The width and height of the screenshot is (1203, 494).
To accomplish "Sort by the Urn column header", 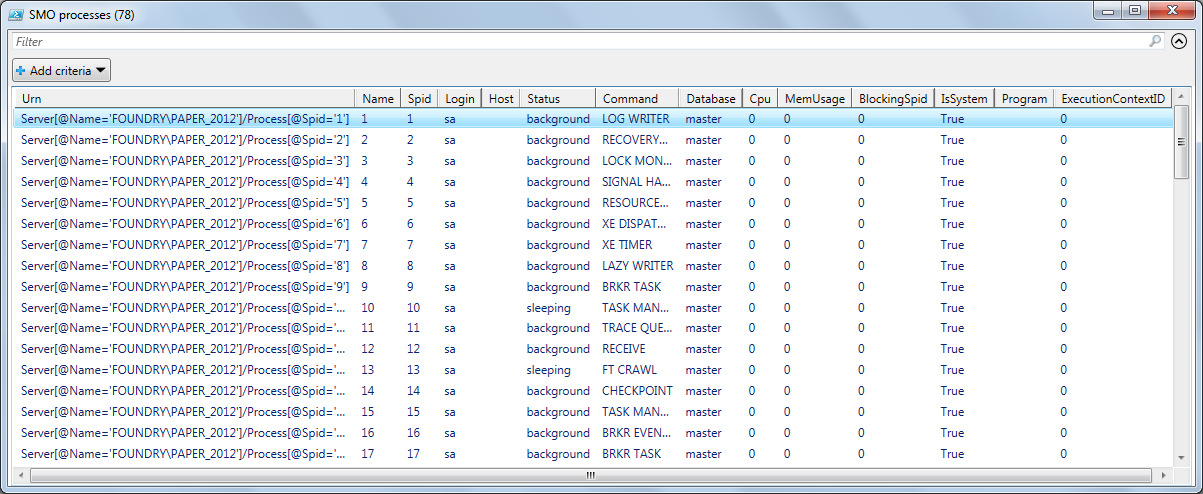I will [184, 98].
